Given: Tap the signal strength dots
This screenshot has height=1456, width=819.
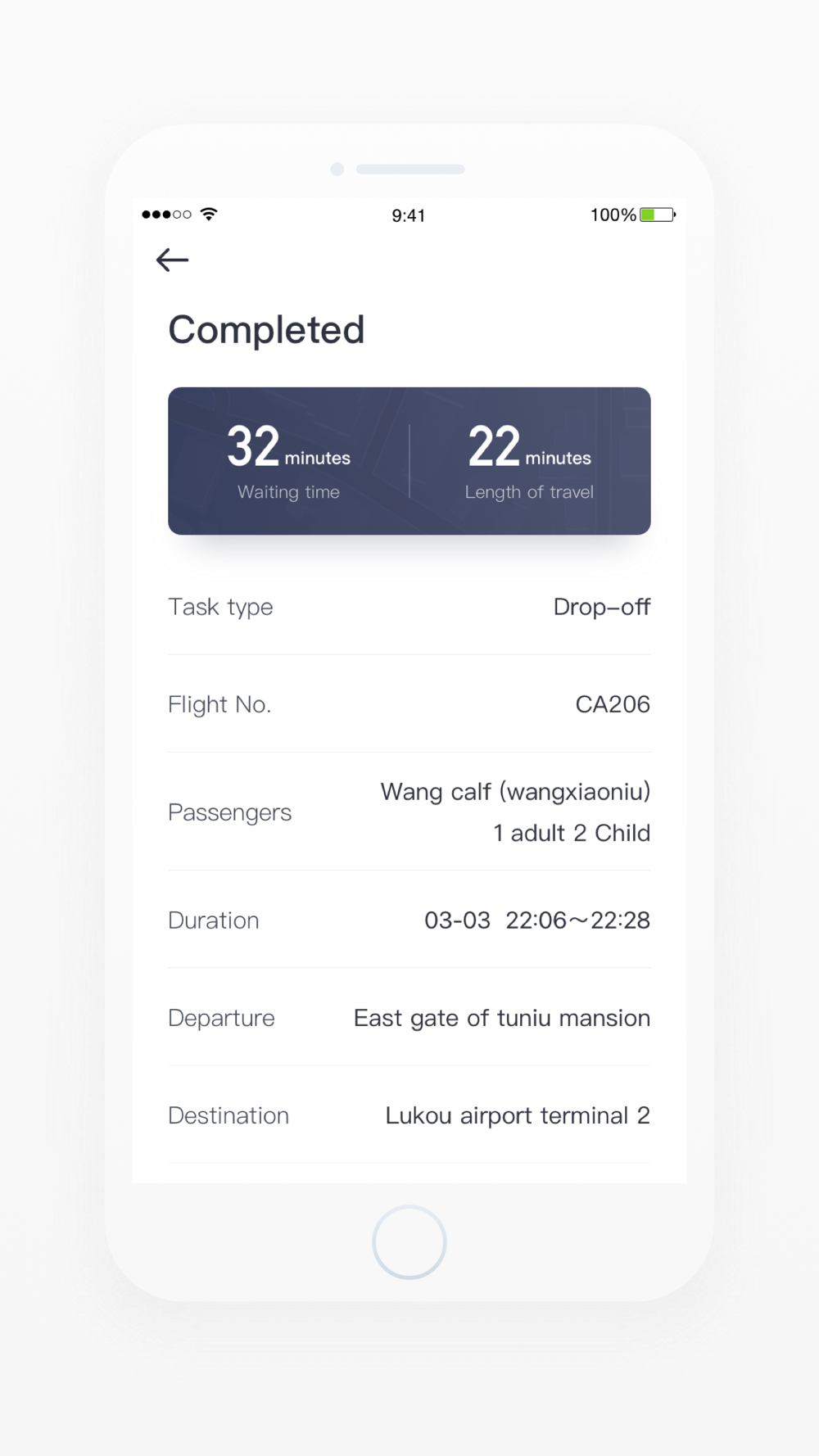Looking at the screenshot, I should 166,215.
